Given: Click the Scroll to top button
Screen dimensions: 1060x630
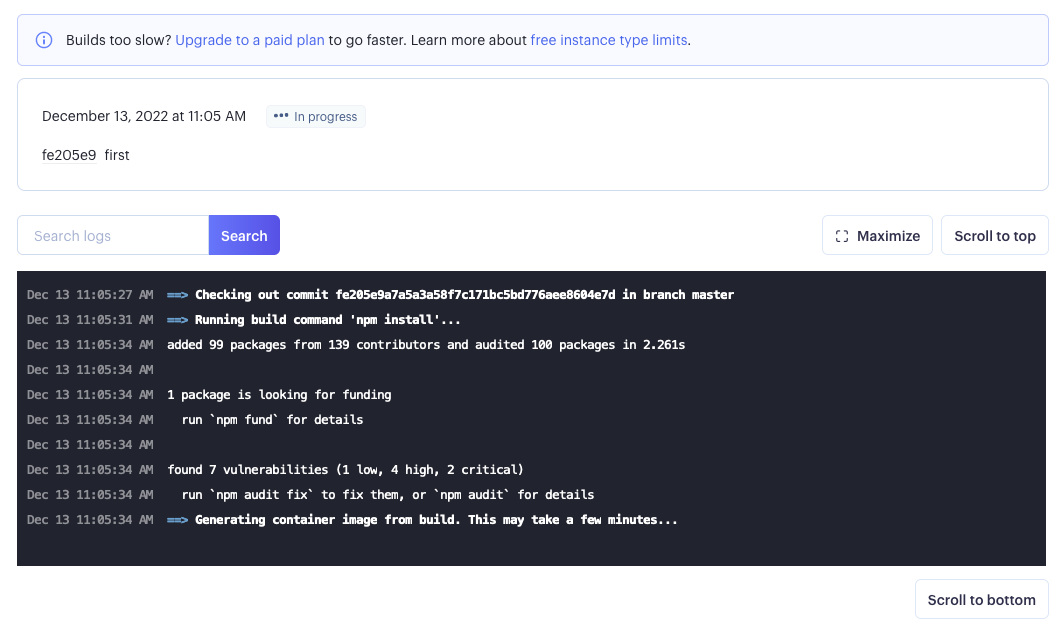Looking at the screenshot, I should 994,236.
